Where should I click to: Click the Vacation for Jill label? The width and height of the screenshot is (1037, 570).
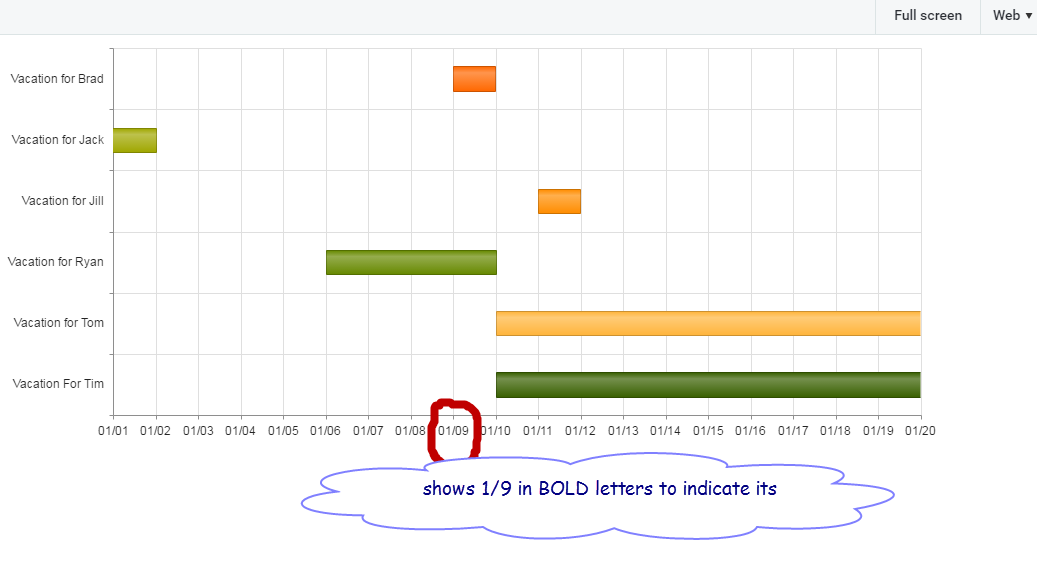(x=62, y=200)
